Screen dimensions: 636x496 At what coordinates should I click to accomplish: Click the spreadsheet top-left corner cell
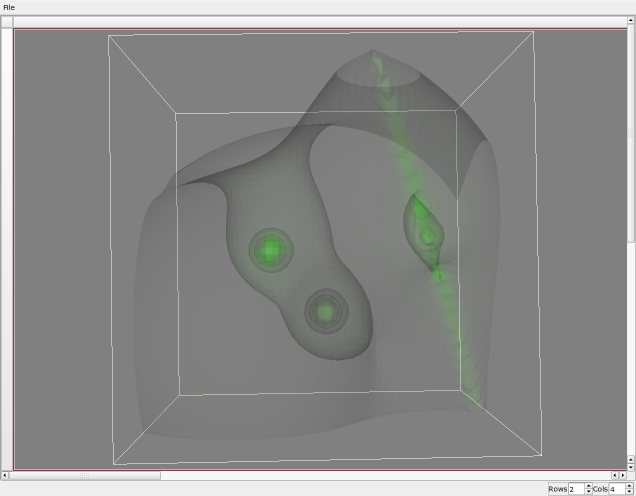pos(7,22)
